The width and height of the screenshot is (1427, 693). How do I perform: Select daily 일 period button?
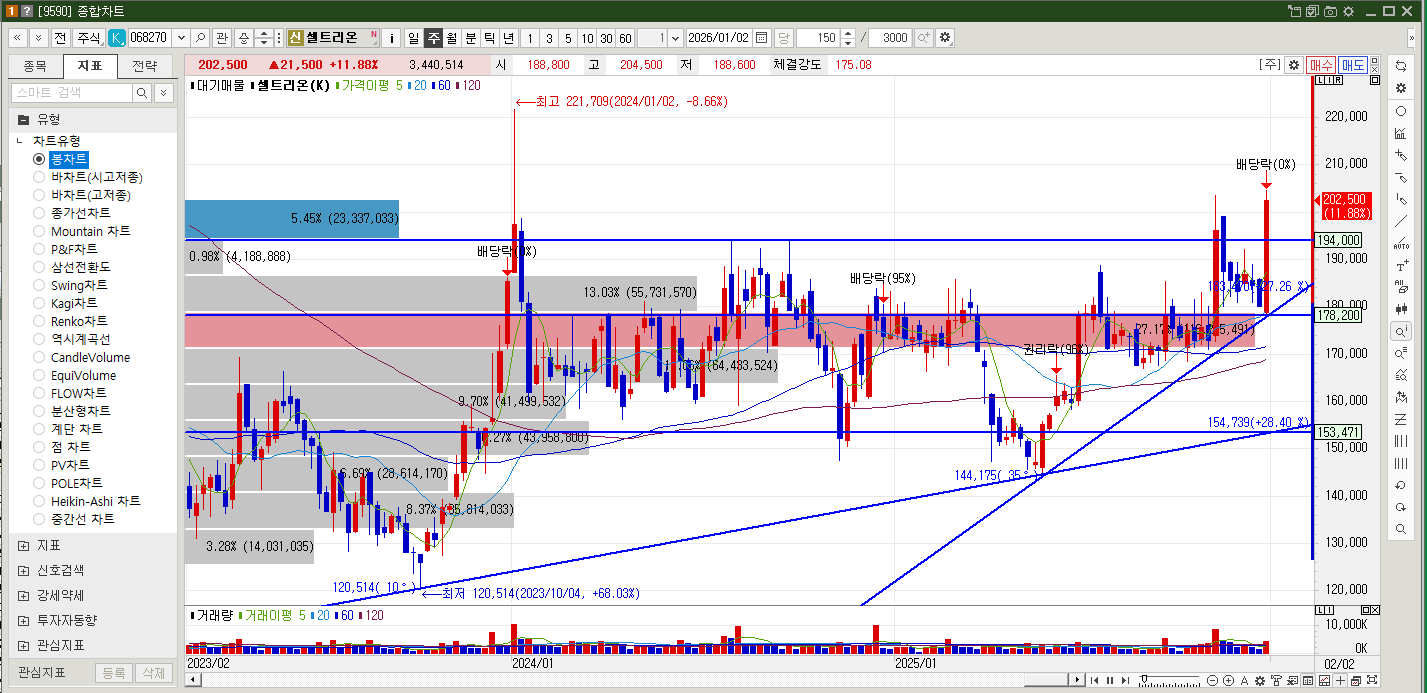413,37
